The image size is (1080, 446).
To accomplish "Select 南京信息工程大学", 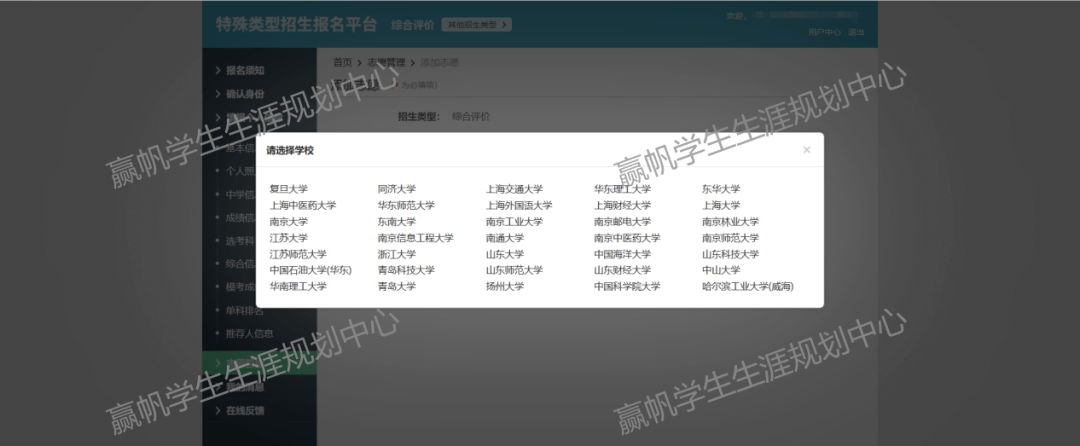I will point(415,238).
